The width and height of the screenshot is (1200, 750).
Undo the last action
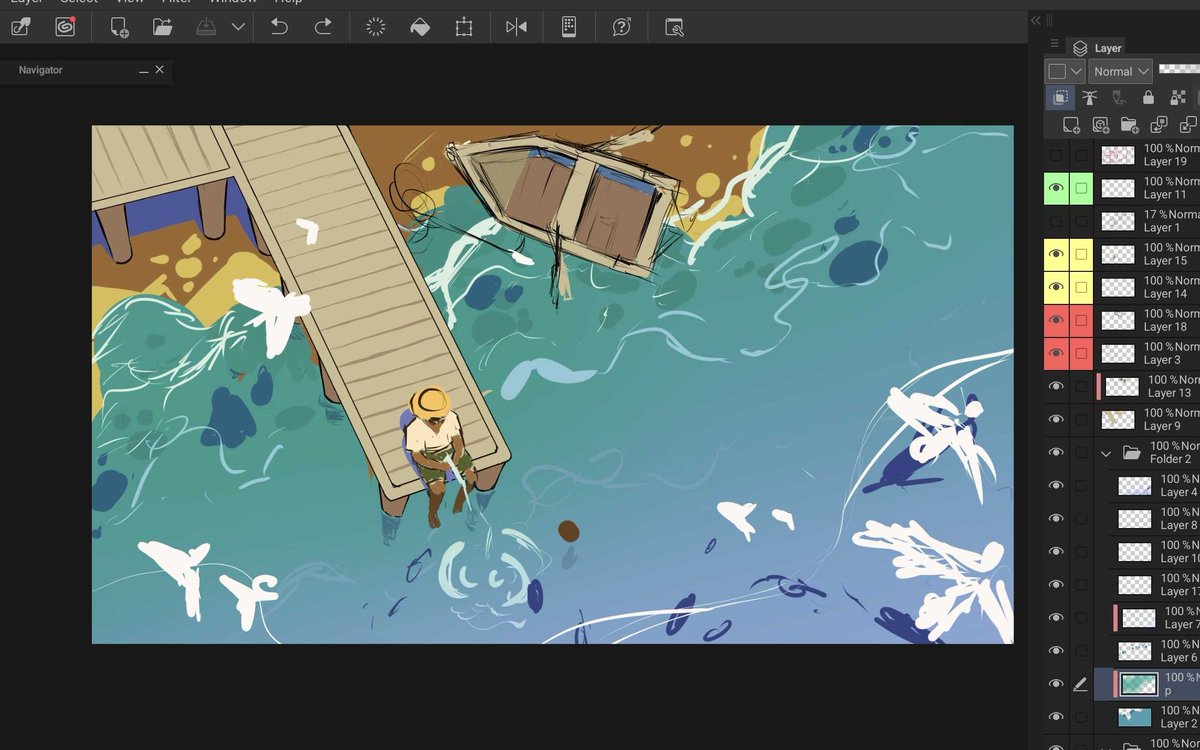[x=279, y=28]
